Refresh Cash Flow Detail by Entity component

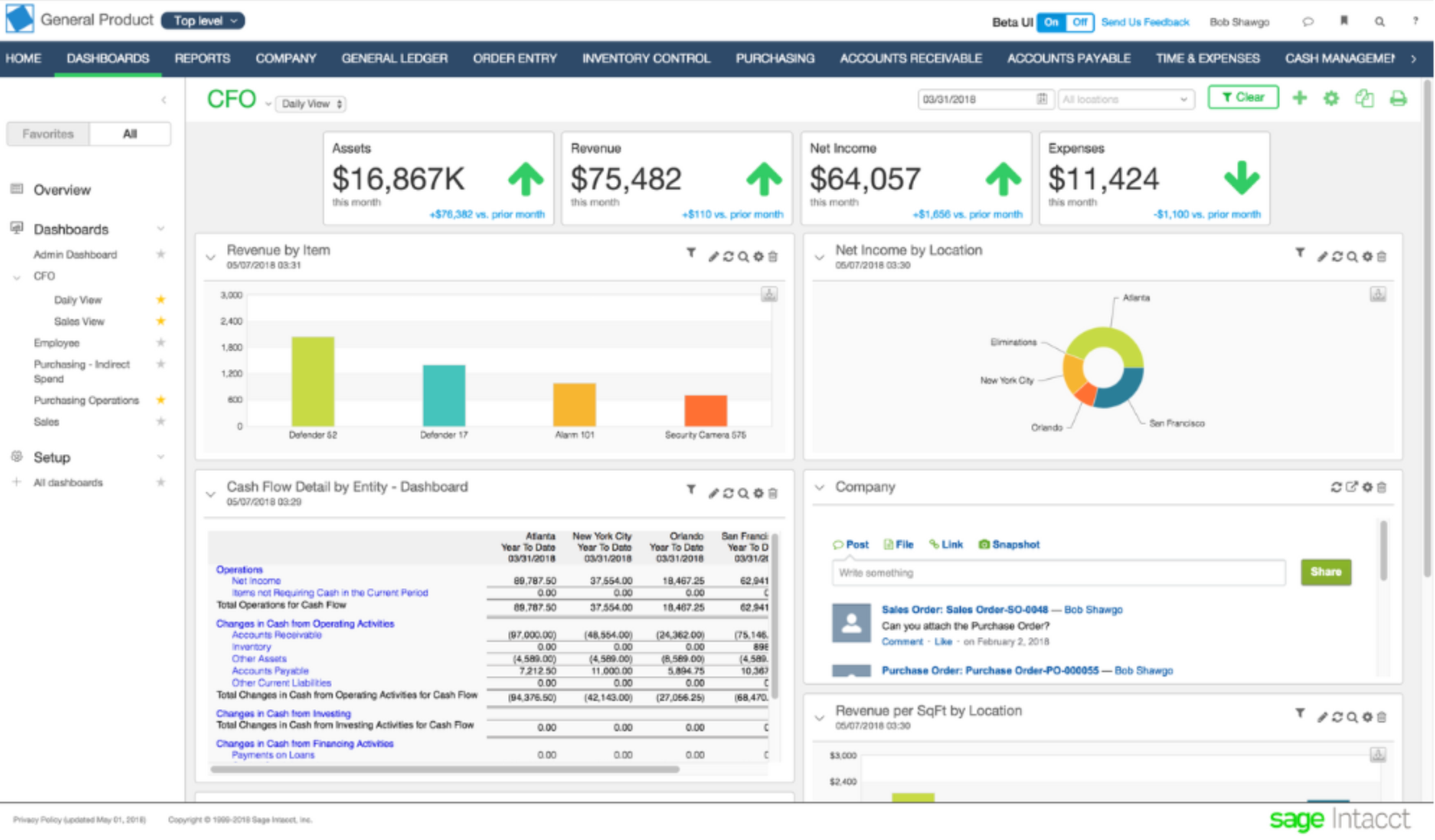pos(728,493)
